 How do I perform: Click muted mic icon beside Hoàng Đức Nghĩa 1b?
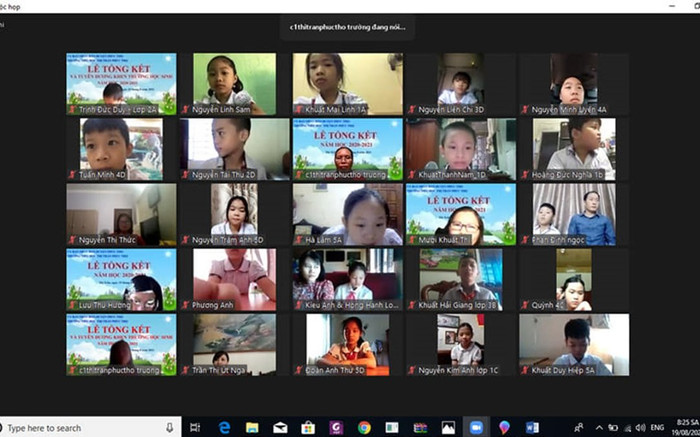click(x=525, y=175)
